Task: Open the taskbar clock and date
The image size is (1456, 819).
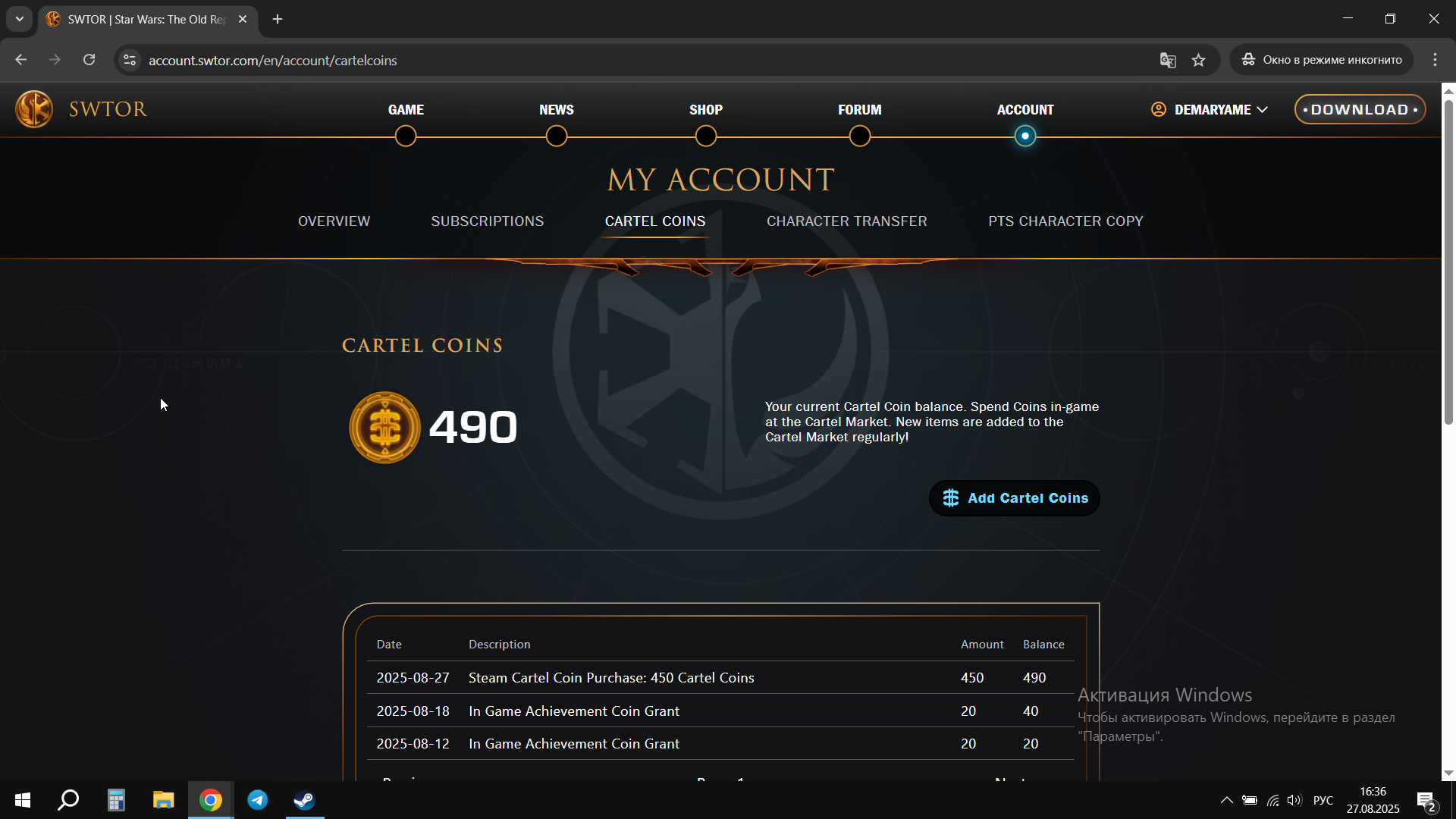Action: pos(1373,800)
